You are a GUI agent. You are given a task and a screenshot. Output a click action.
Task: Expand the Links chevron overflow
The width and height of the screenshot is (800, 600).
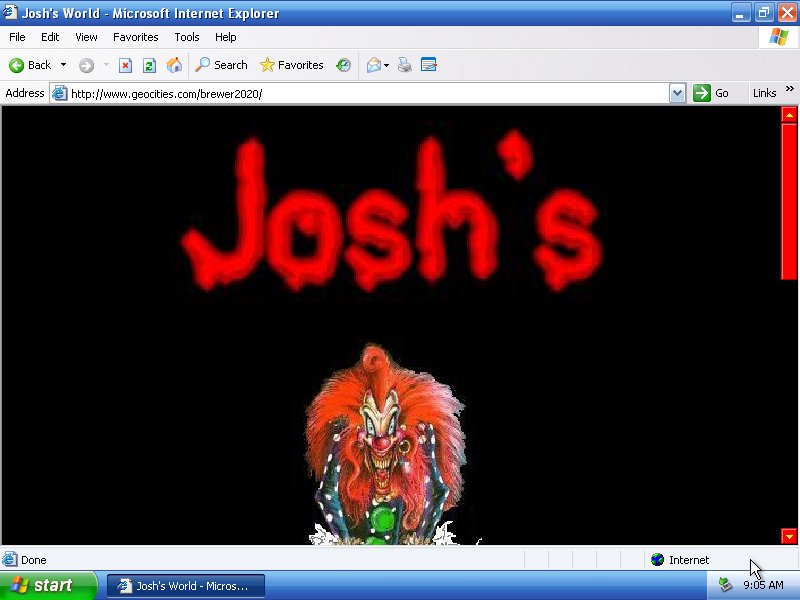point(790,89)
